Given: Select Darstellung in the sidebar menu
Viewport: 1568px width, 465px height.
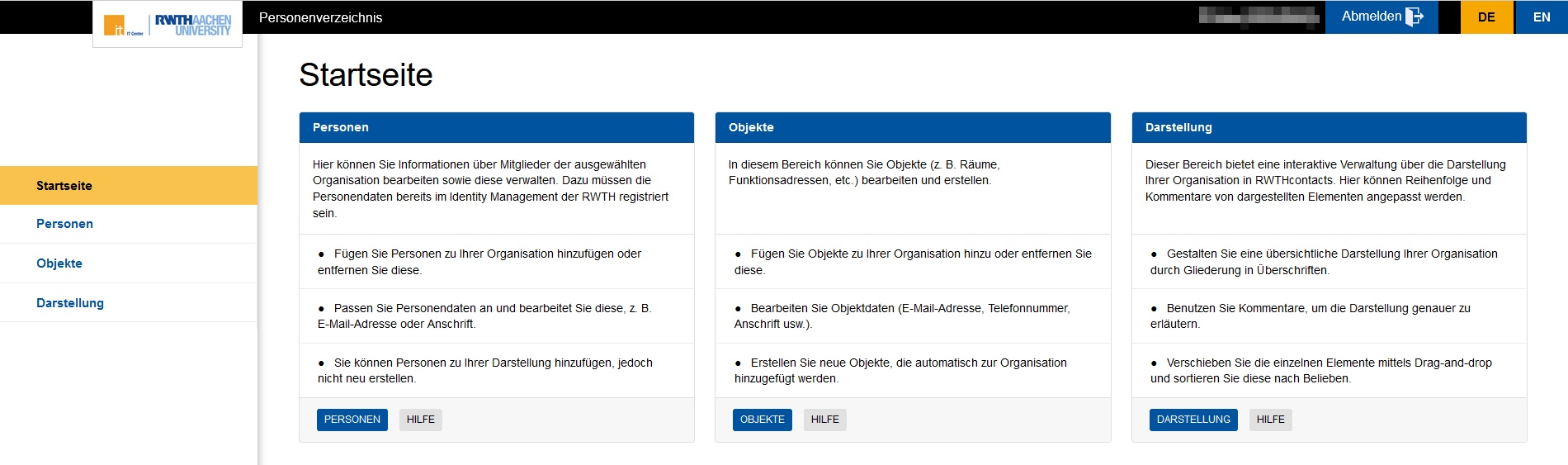Looking at the screenshot, I should click(70, 303).
